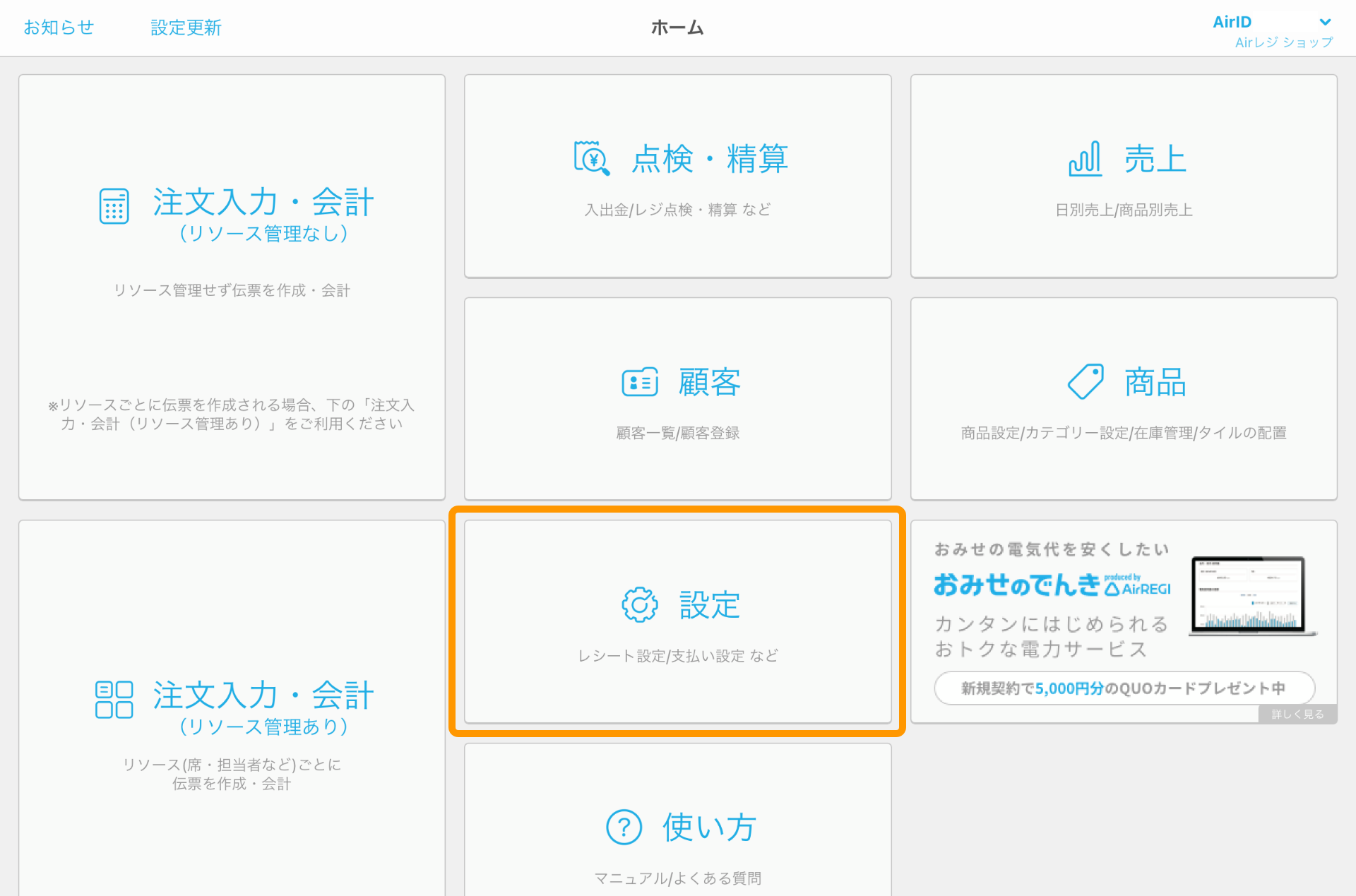Open the 点検・精算 title

pos(710,158)
